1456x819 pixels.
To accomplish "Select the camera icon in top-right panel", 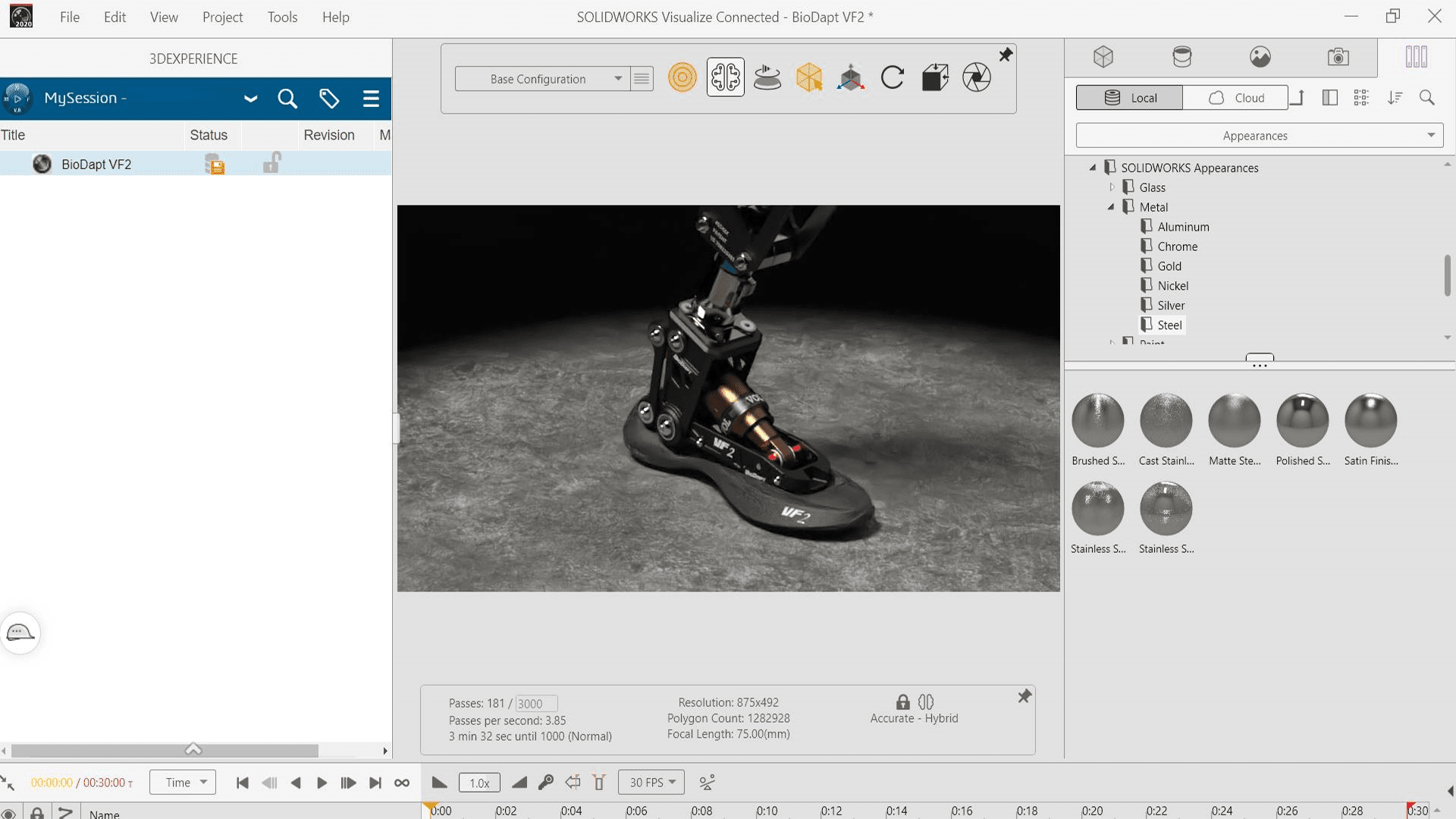I will tap(1338, 57).
